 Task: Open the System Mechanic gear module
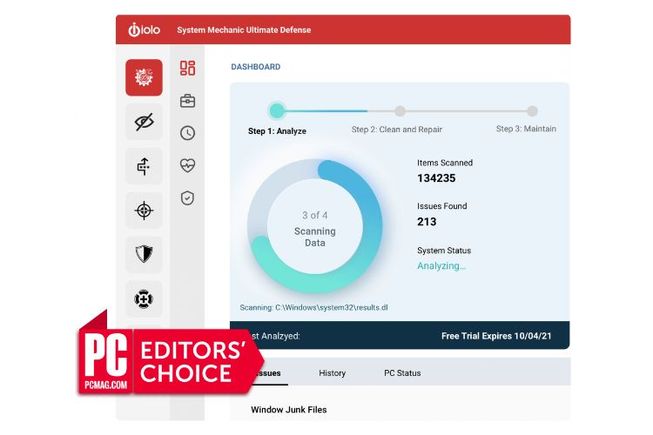tap(144, 77)
